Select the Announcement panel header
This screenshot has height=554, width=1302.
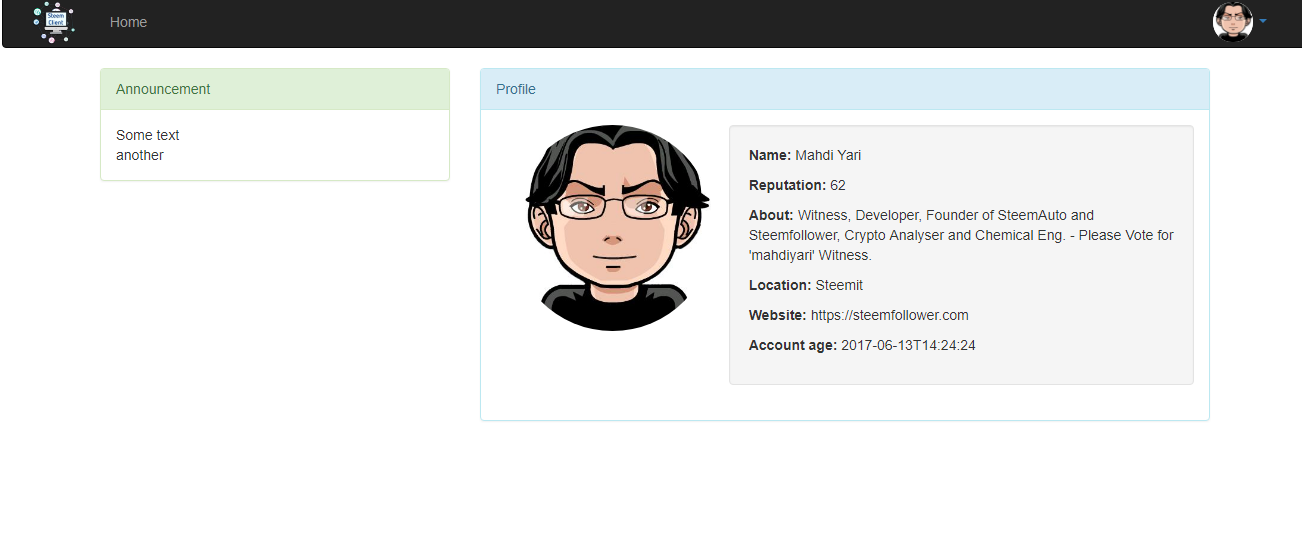coord(275,89)
